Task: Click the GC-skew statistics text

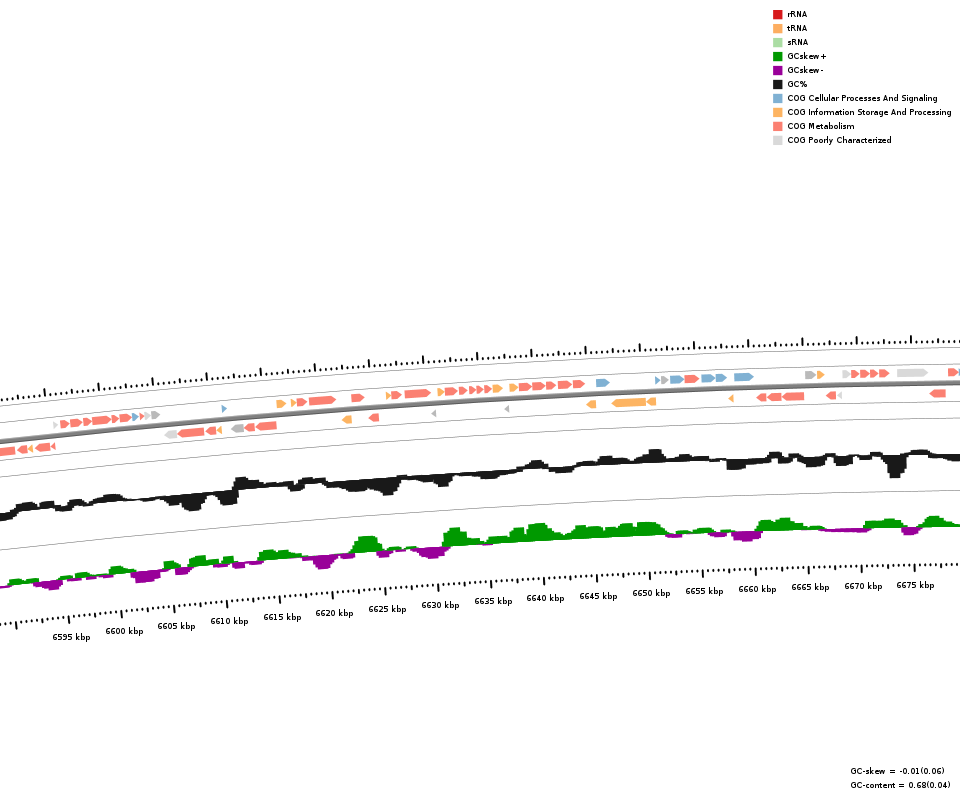Action: [x=897, y=771]
